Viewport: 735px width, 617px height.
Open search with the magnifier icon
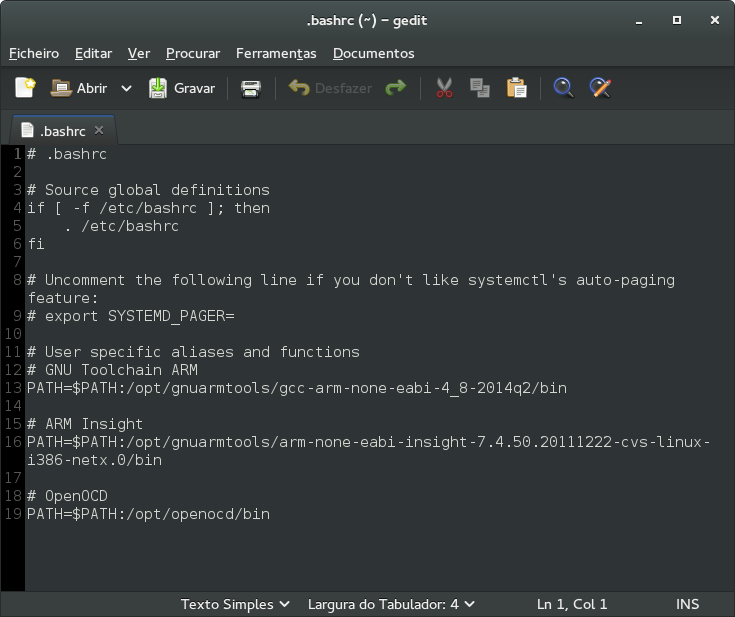click(x=563, y=88)
